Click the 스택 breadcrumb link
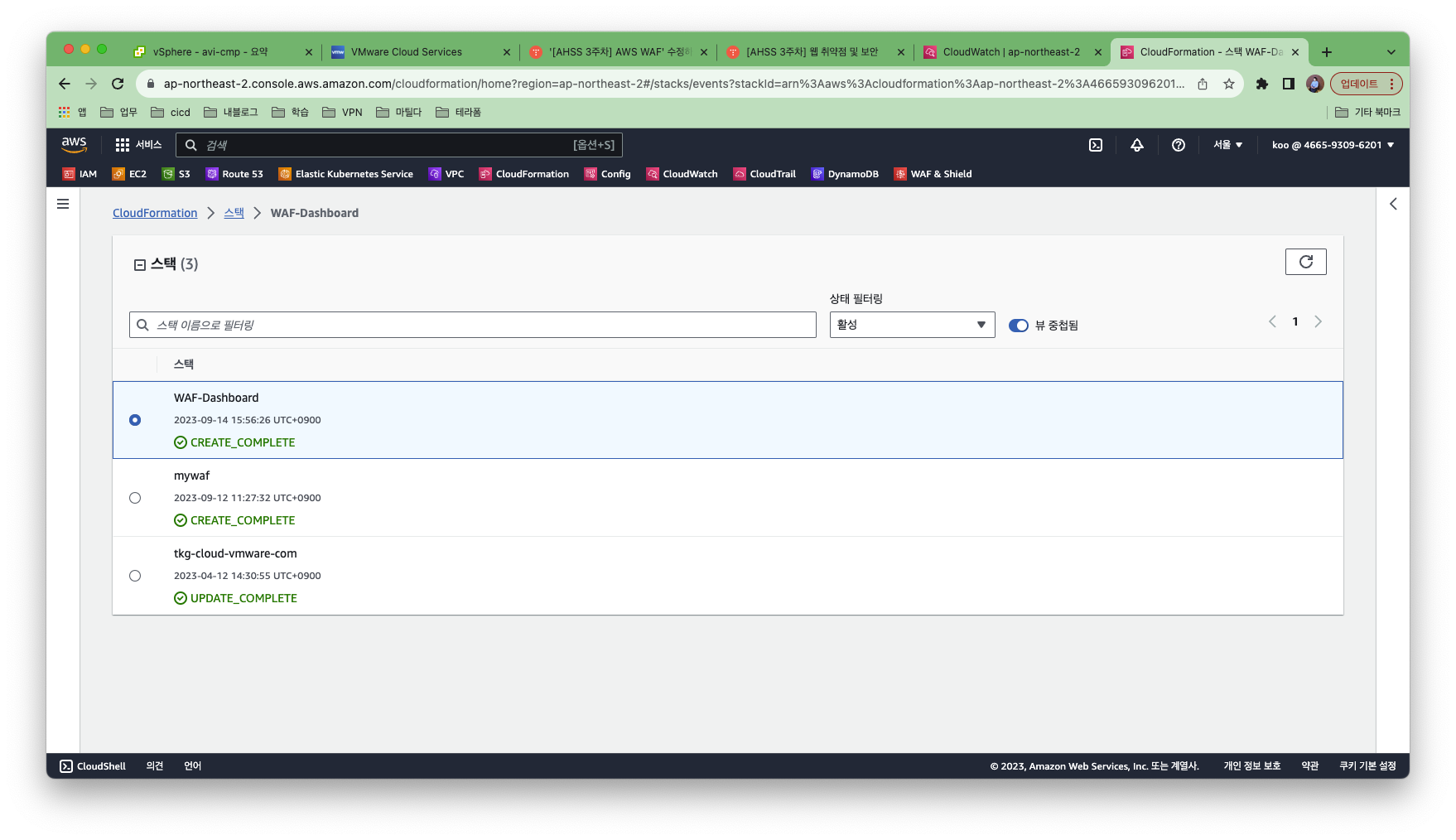Screen dimensions: 1456x840 (234, 213)
